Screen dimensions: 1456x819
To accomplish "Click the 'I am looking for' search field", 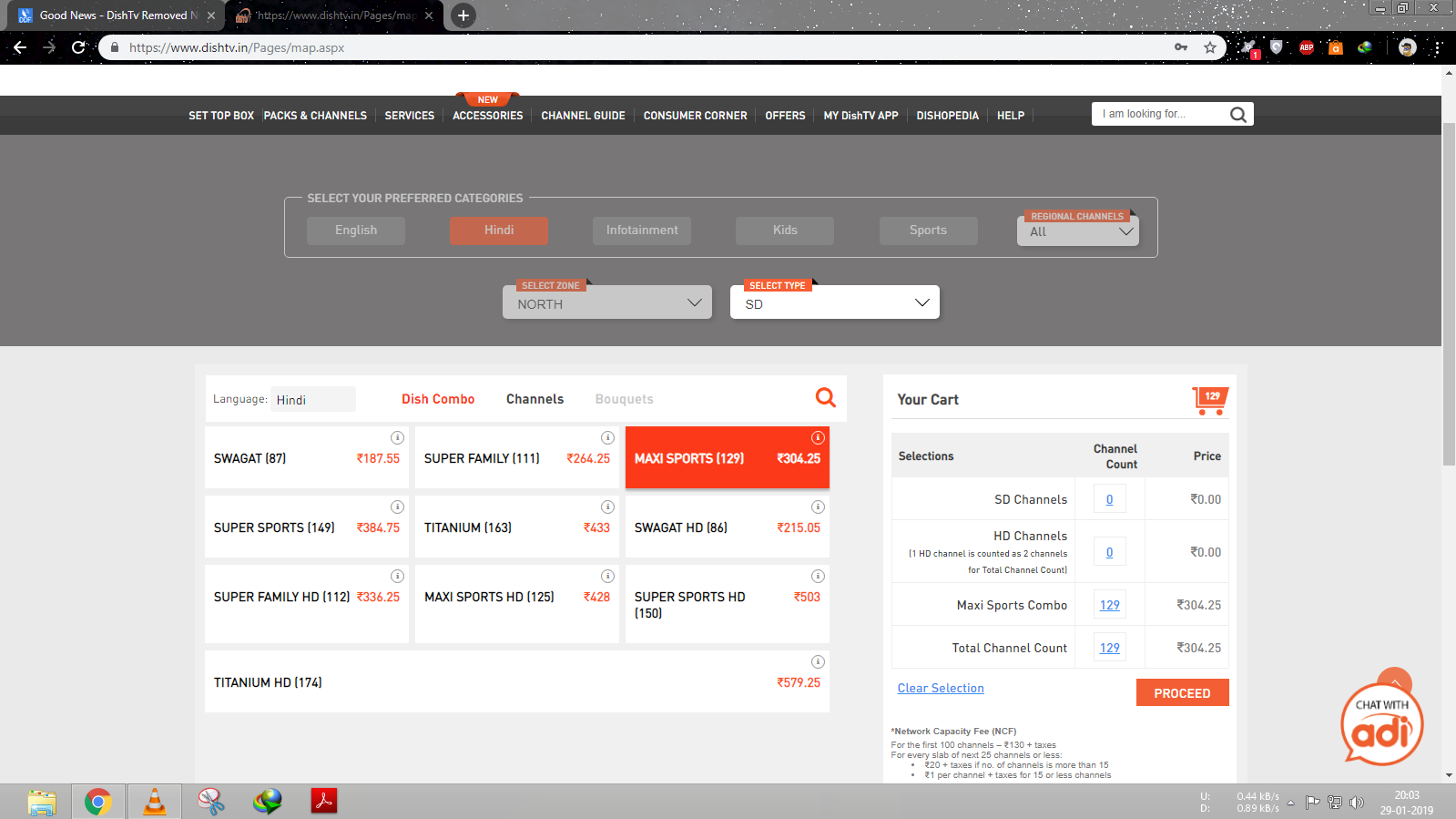I will [x=1158, y=114].
